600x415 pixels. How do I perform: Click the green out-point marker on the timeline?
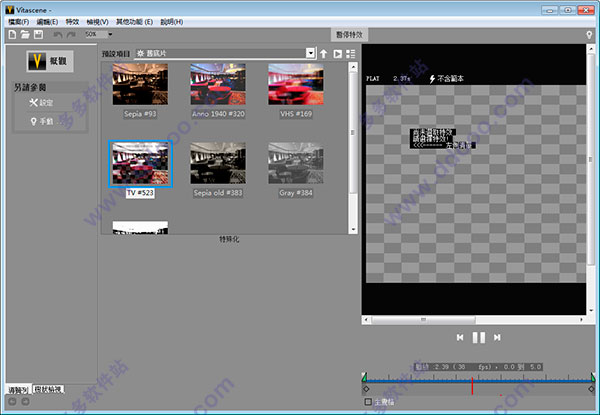tap(593, 378)
